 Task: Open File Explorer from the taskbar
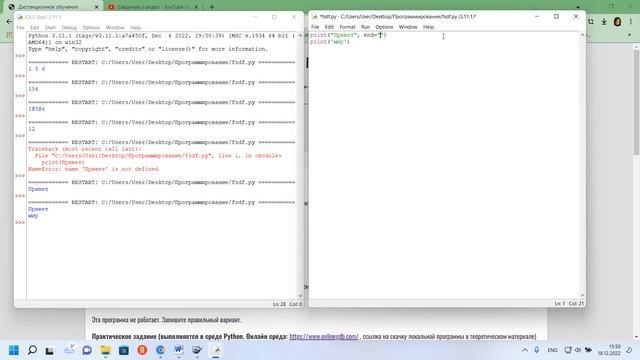pyautogui.click(x=105, y=350)
